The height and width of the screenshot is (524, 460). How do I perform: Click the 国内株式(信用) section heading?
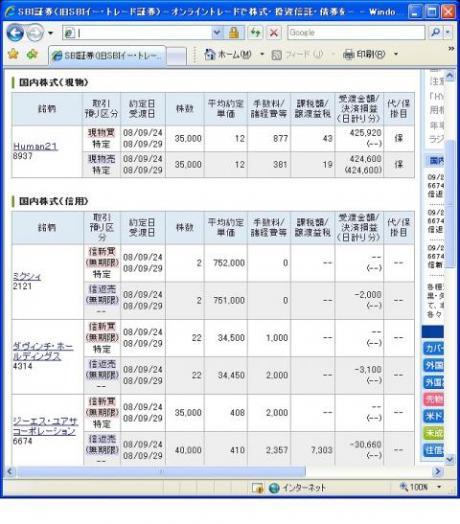pos(53,201)
